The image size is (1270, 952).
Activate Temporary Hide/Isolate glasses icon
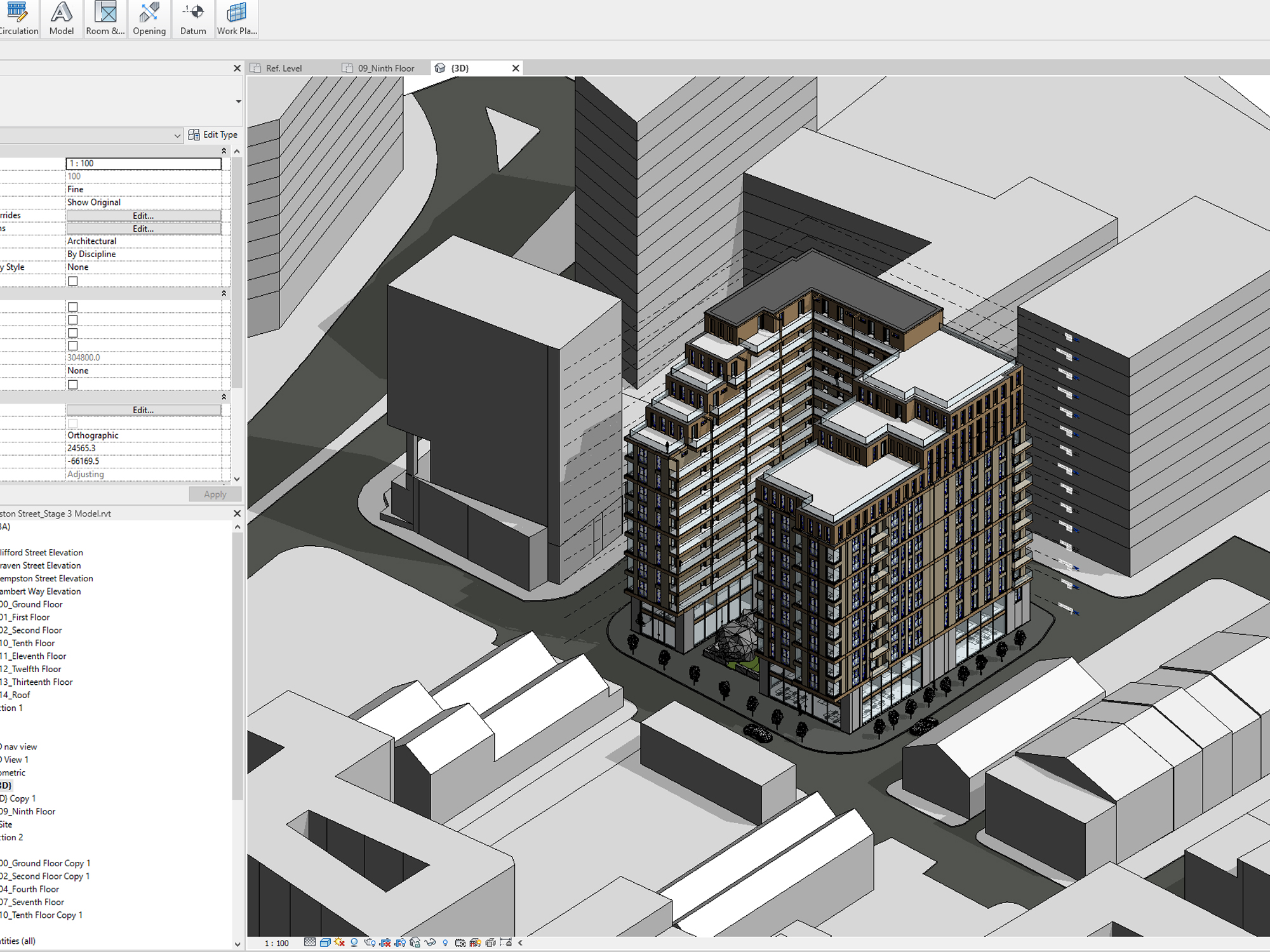[x=430, y=943]
